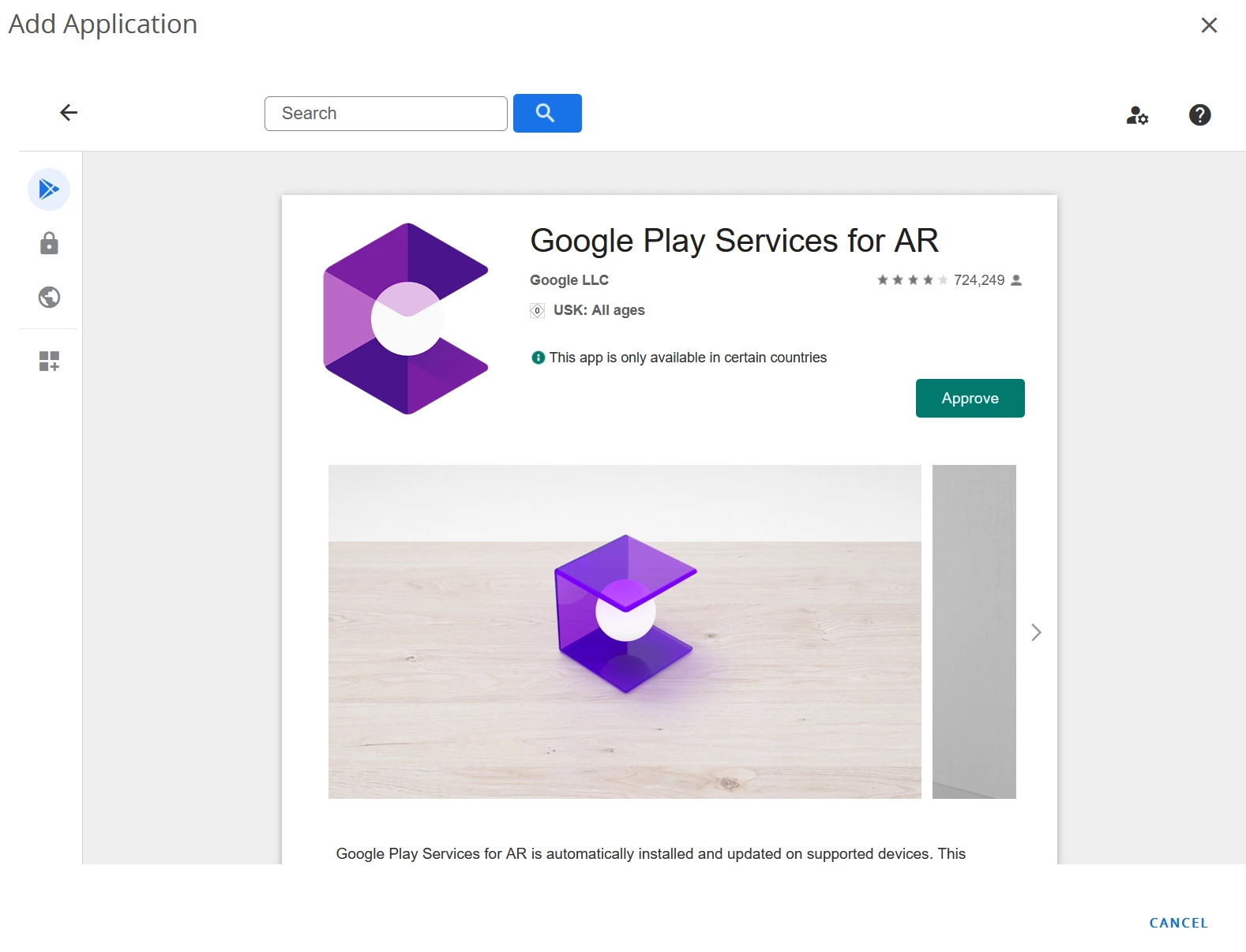Open the web apps globe icon

pyautogui.click(x=49, y=297)
